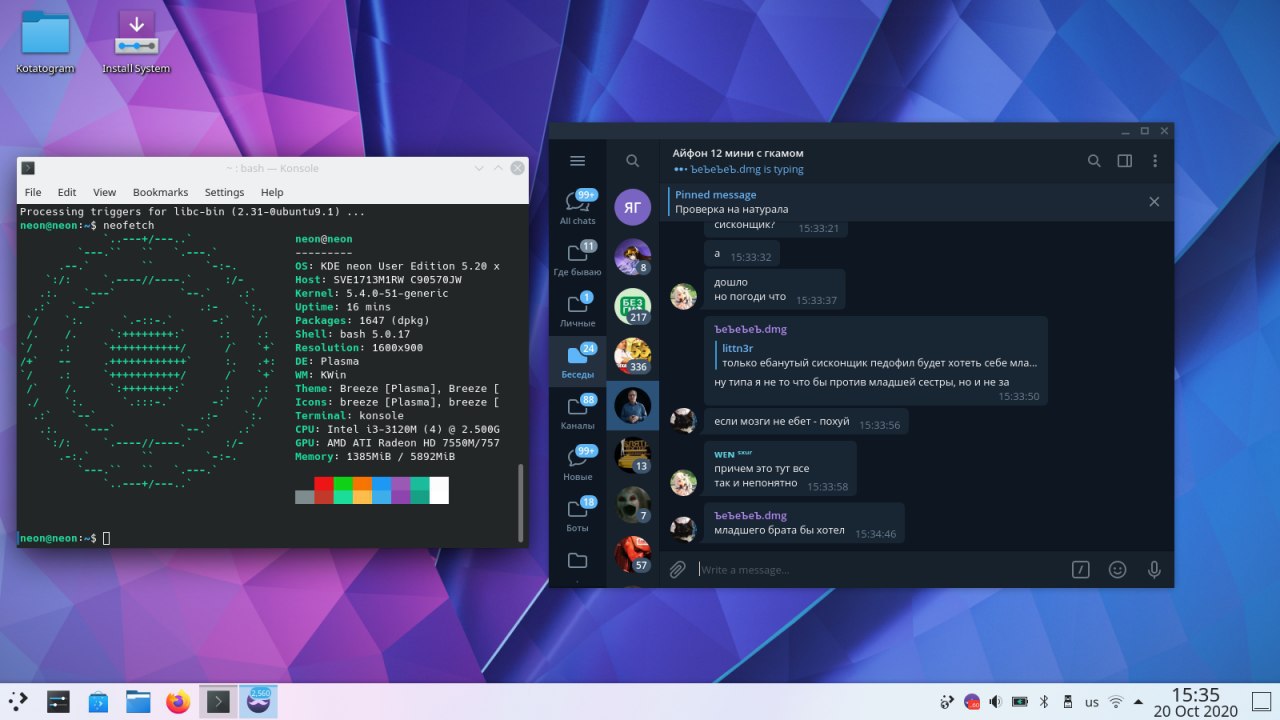Open the KDE application launcher

(20, 702)
